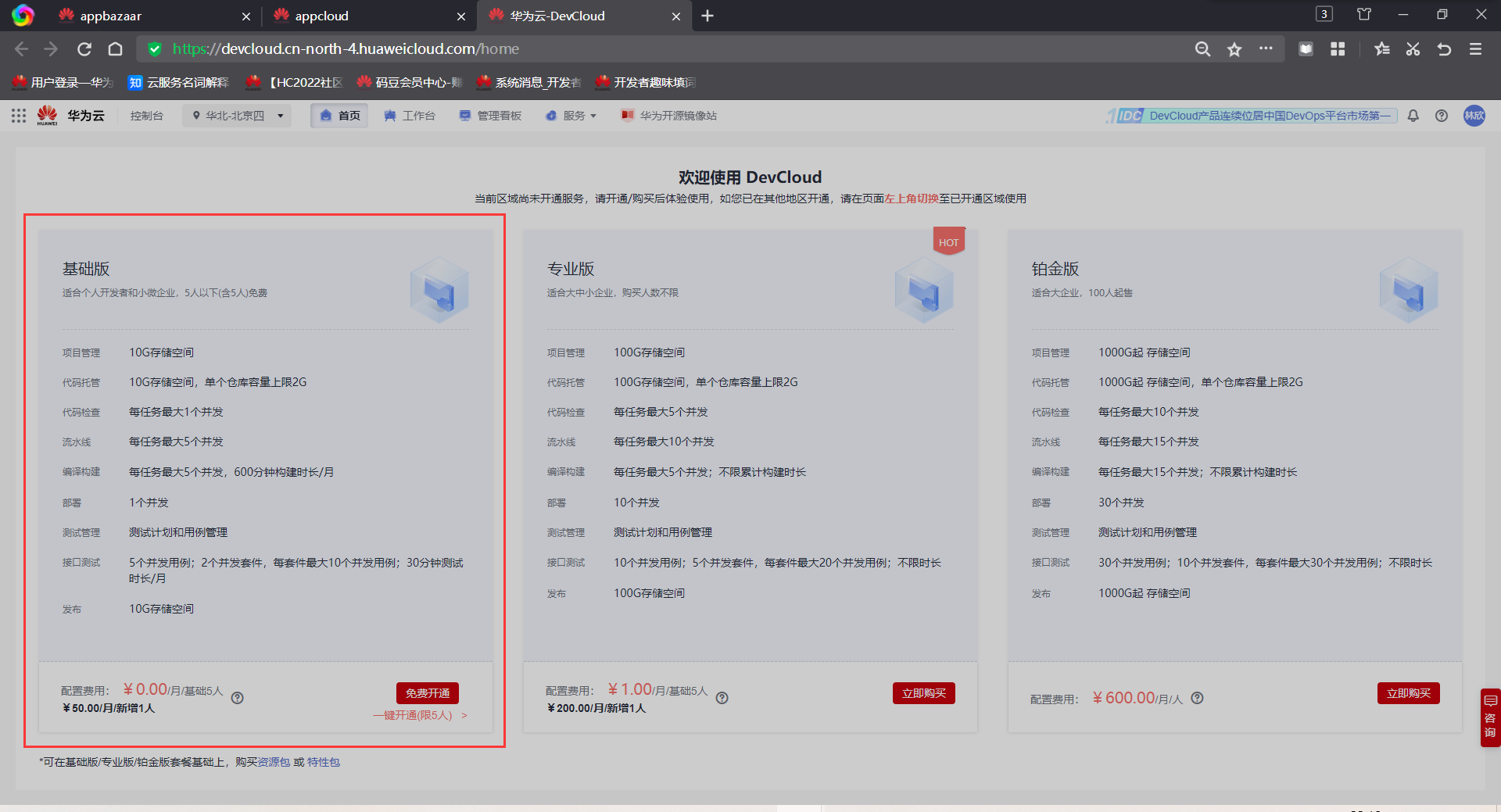Open the help question mark in header
The width and height of the screenshot is (1501, 812).
point(1442,116)
